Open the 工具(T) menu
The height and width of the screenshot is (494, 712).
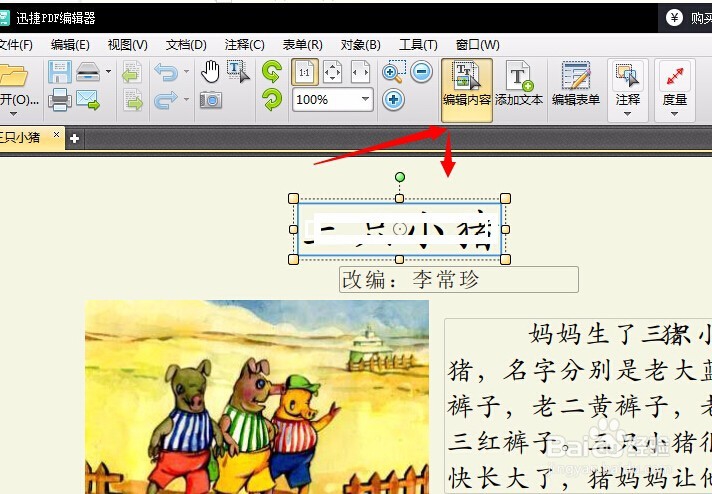(418, 45)
